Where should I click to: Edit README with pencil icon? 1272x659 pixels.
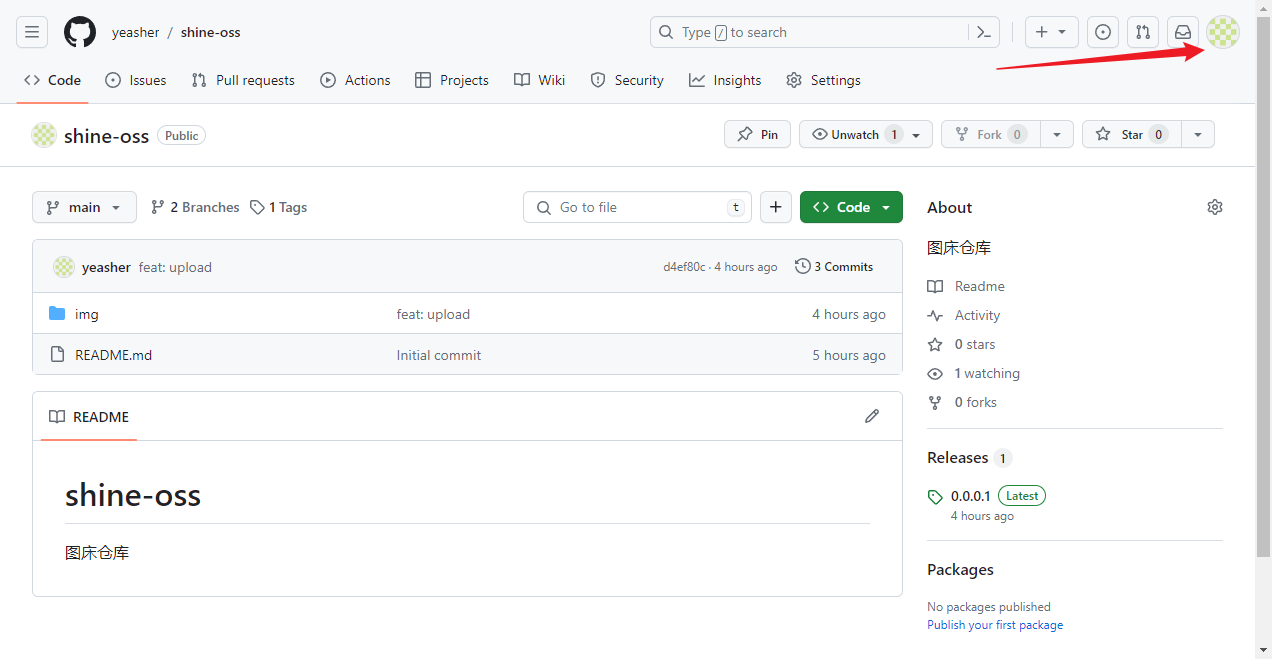point(872,416)
